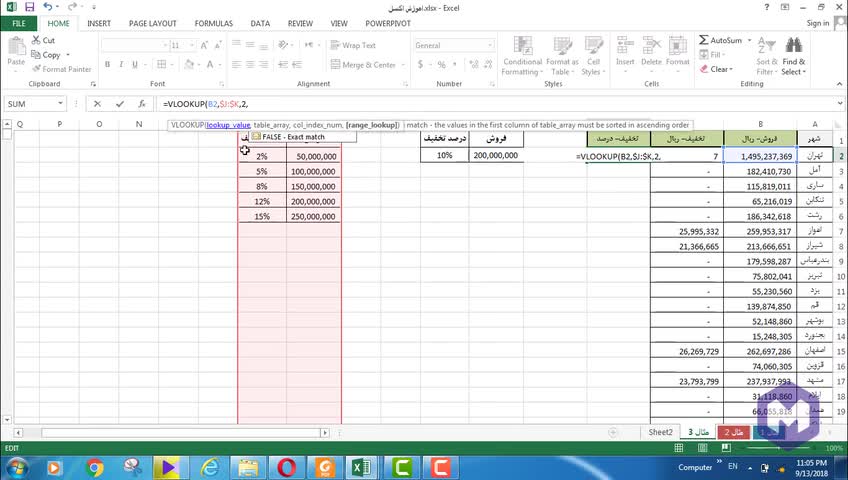
Task: Open Google Chrome from the taskbar
Action: coord(94,468)
